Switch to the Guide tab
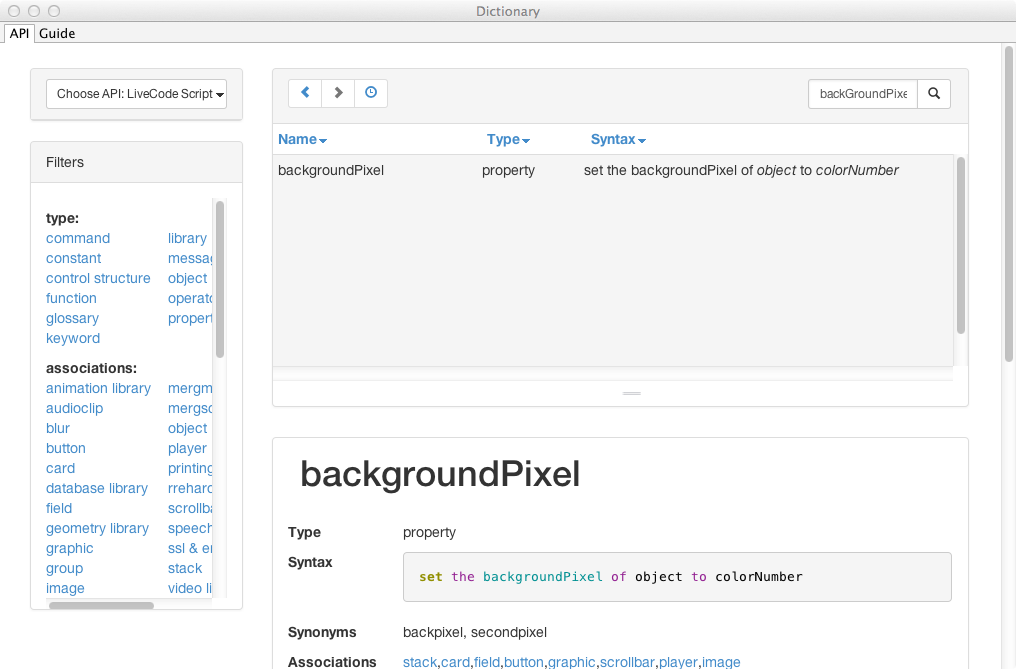 (x=57, y=33)
